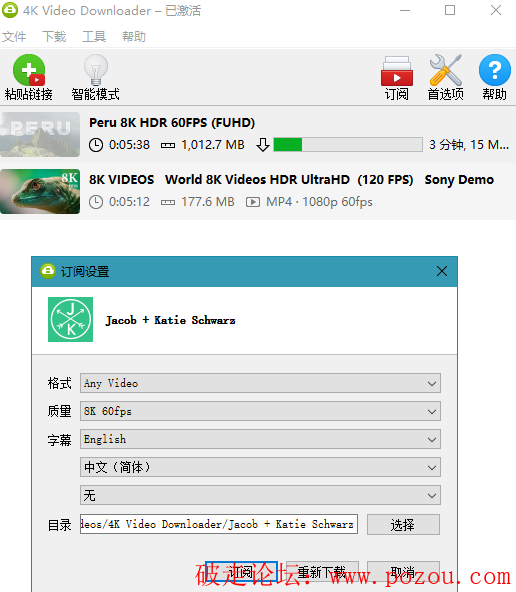
Task: Click the download arrow icon in the Peru row
Action: (x=263, y=145)
